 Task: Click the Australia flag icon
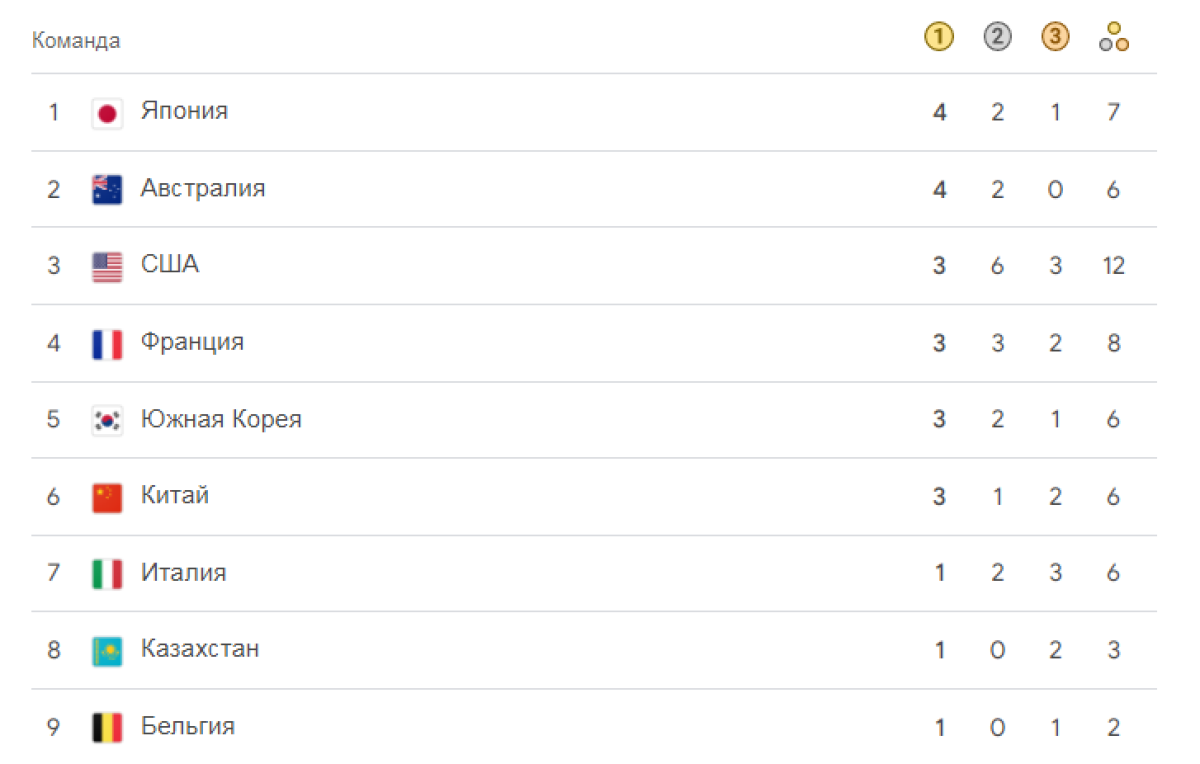click(107, 190)
